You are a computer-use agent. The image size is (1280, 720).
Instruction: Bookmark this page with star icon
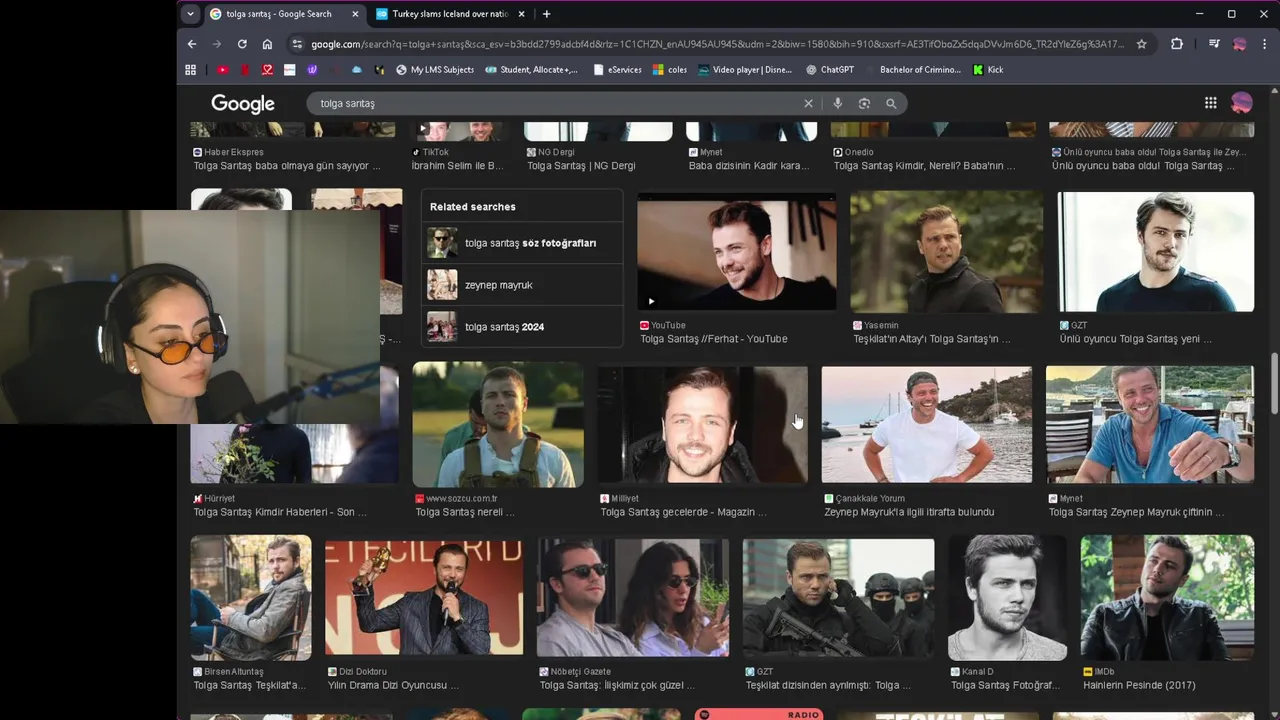[1141, 44]
